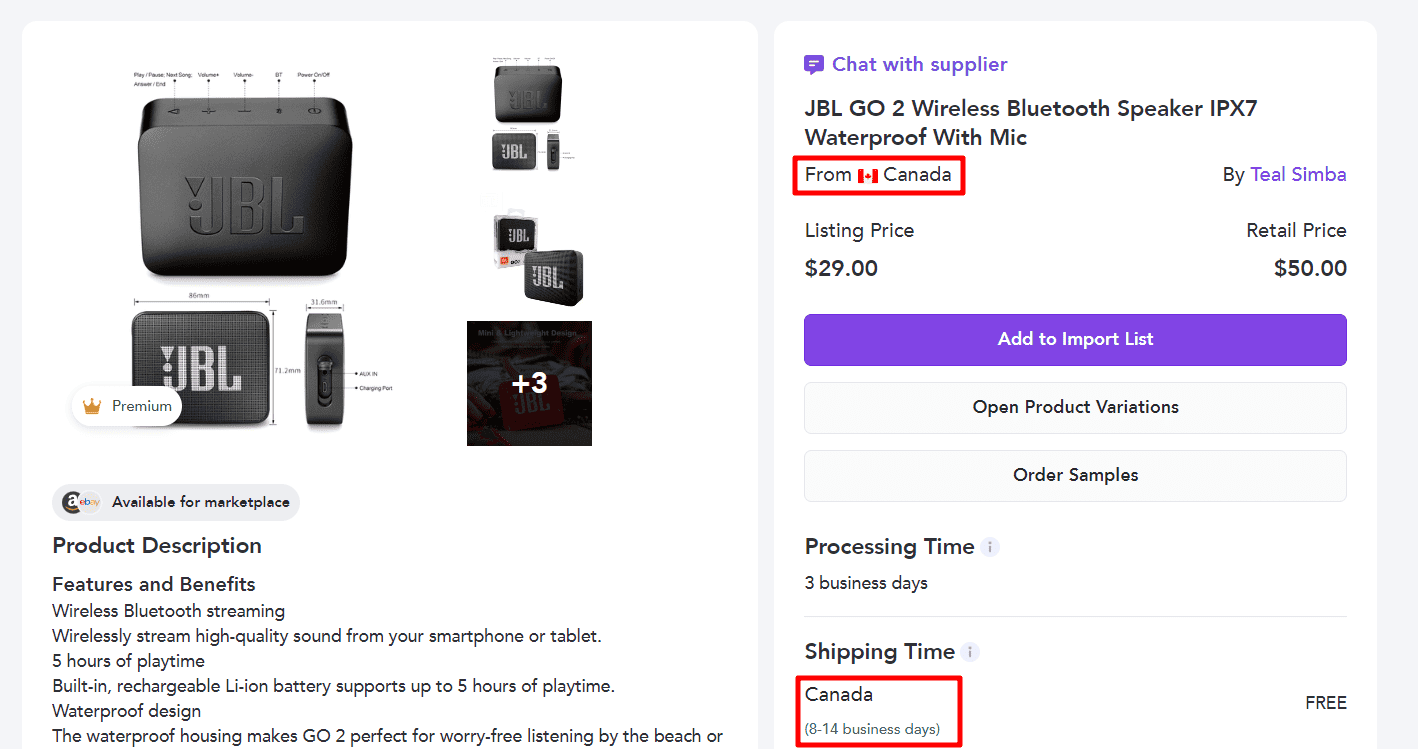Click the crown icon on the Premium badge
The width and height of the screenshot is (1418, 749).
(93, 406)
